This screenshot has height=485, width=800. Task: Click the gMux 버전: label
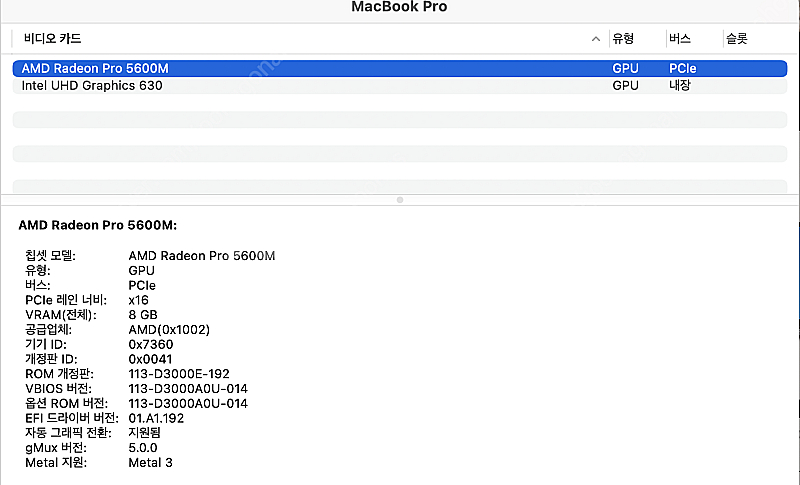point(56,448)
